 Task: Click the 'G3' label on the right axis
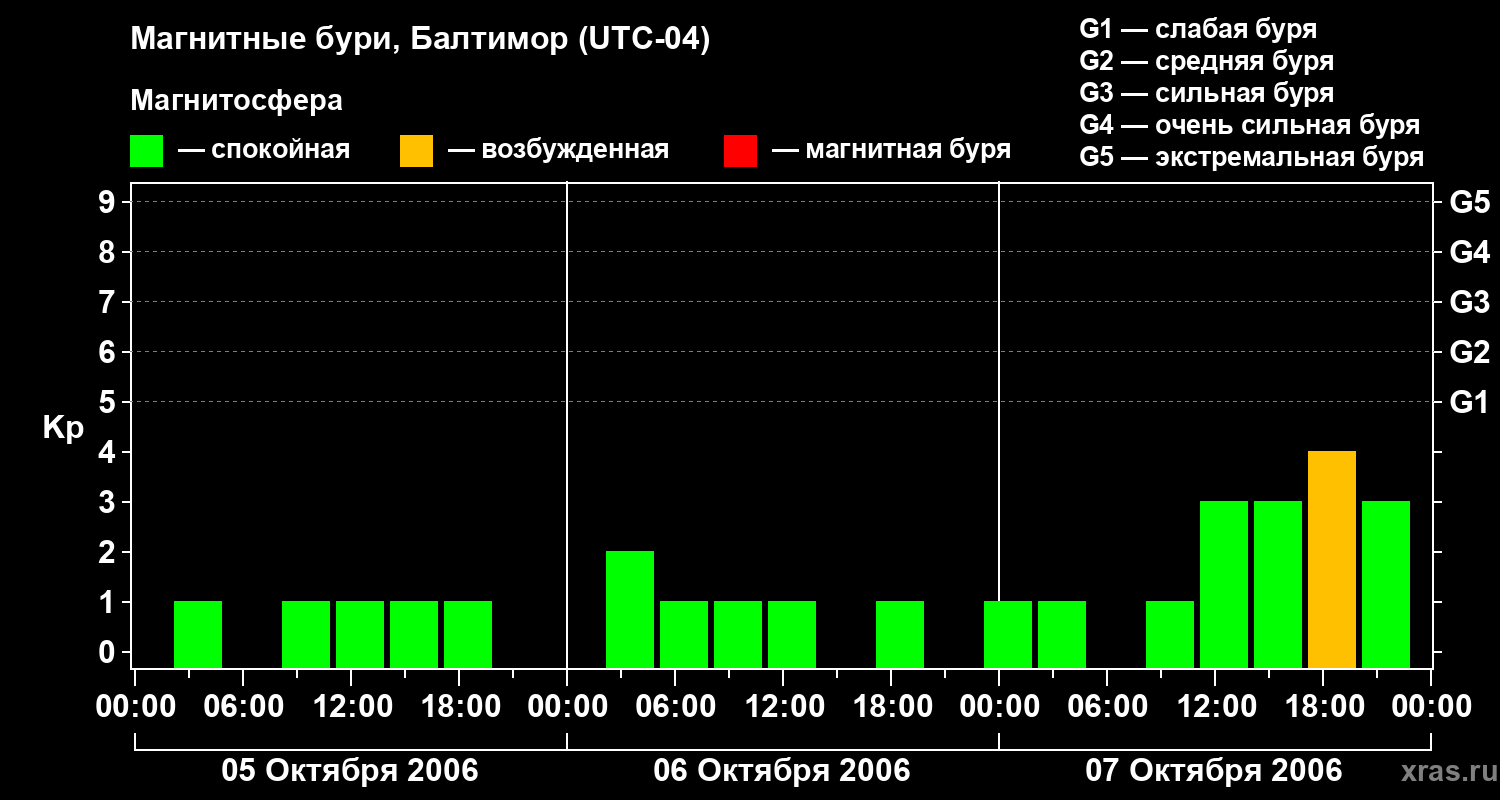coord(1470,302)
